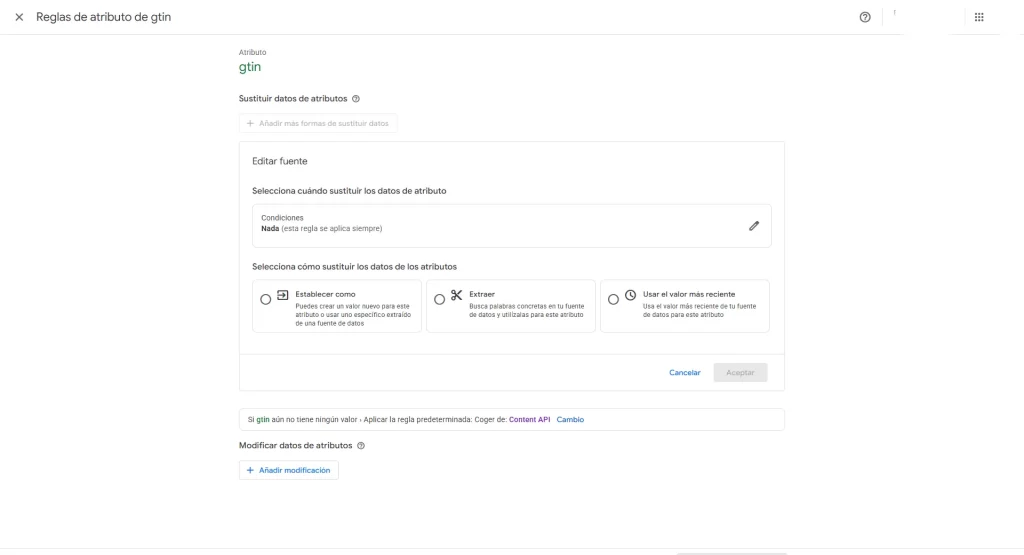
Task: Close the gtin attribute rules page
Action: [19, 17]
